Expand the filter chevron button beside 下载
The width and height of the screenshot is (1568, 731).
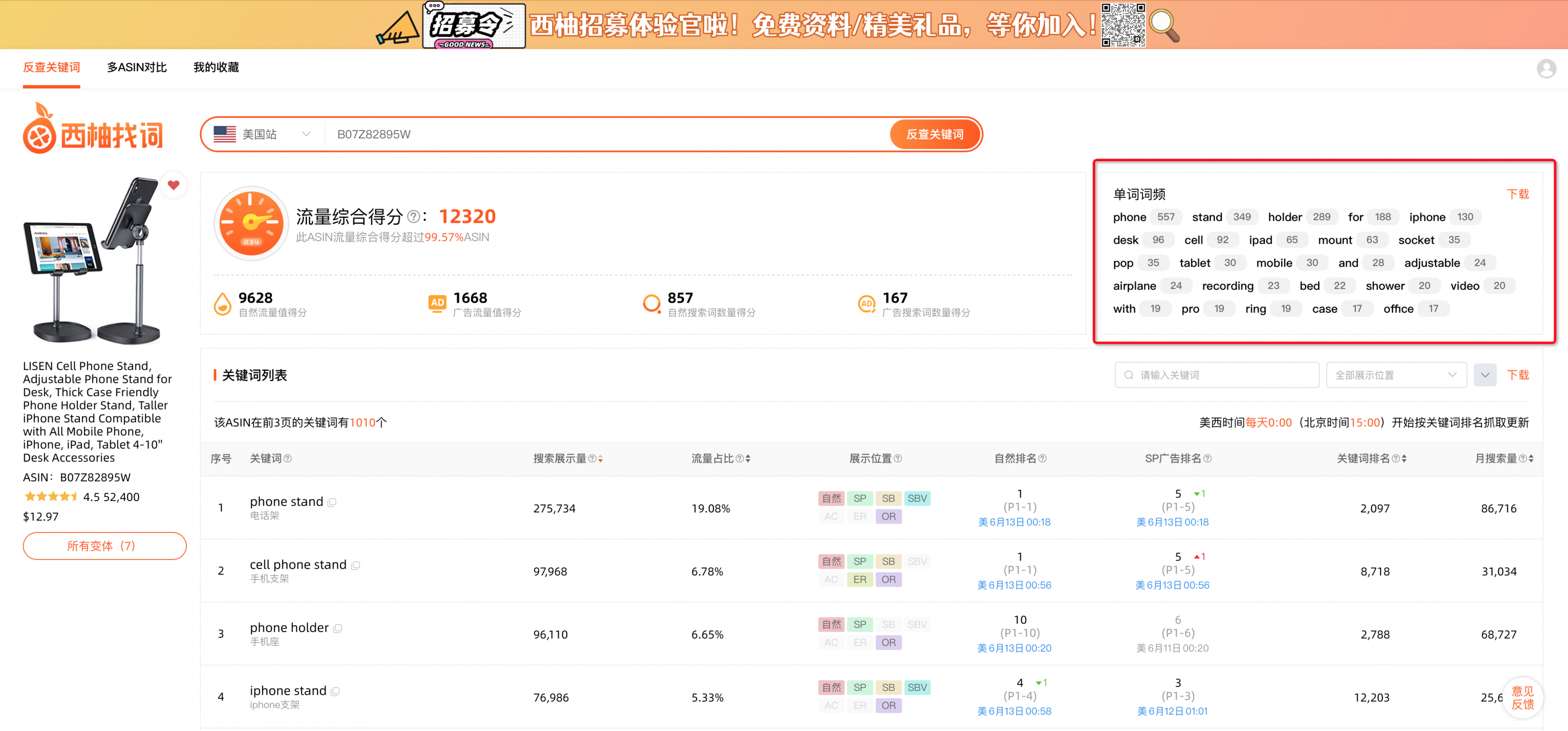pyautogui.click(x=1485, y=375)
